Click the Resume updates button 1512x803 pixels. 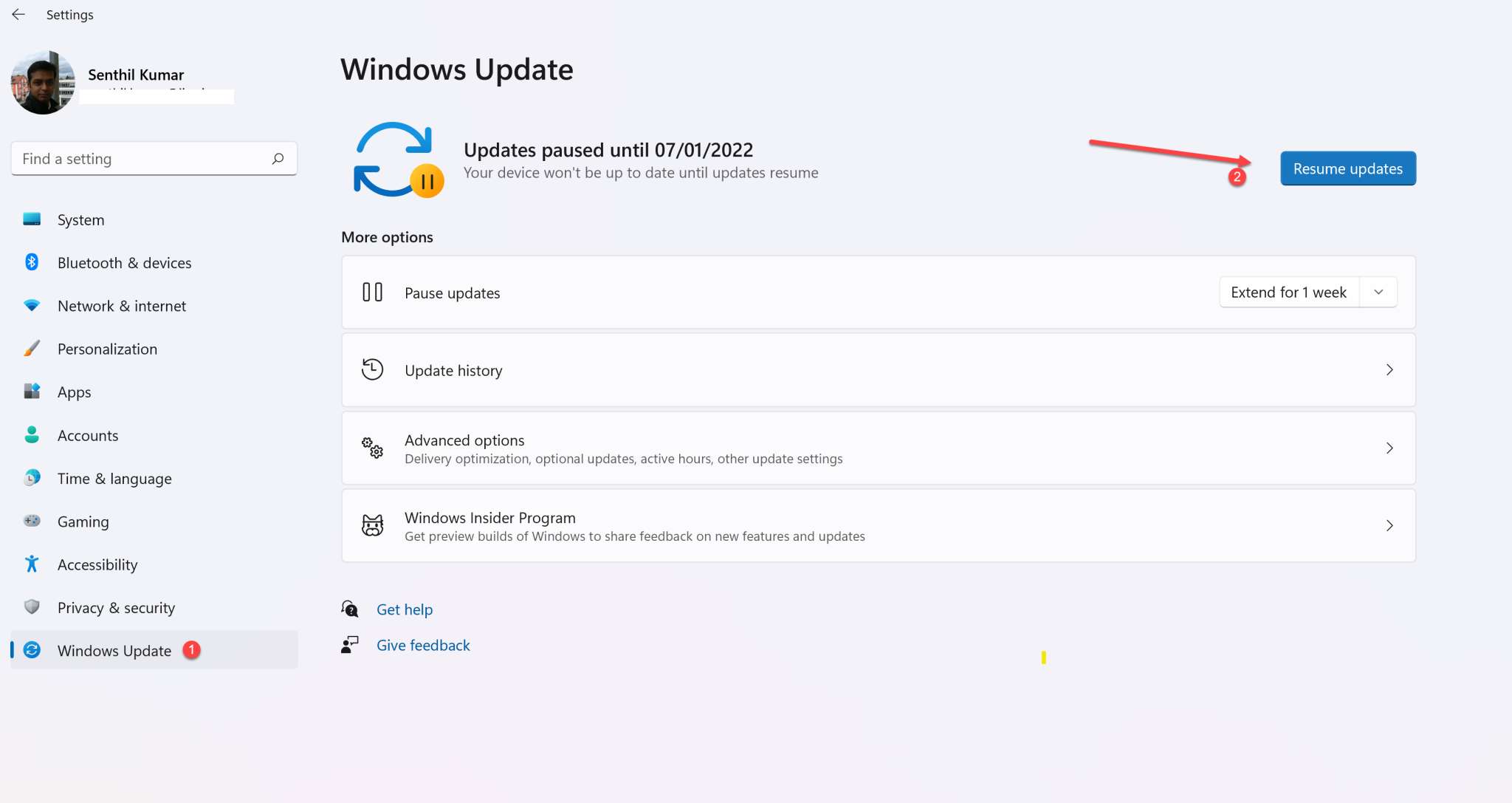(x=1347, y=168)
